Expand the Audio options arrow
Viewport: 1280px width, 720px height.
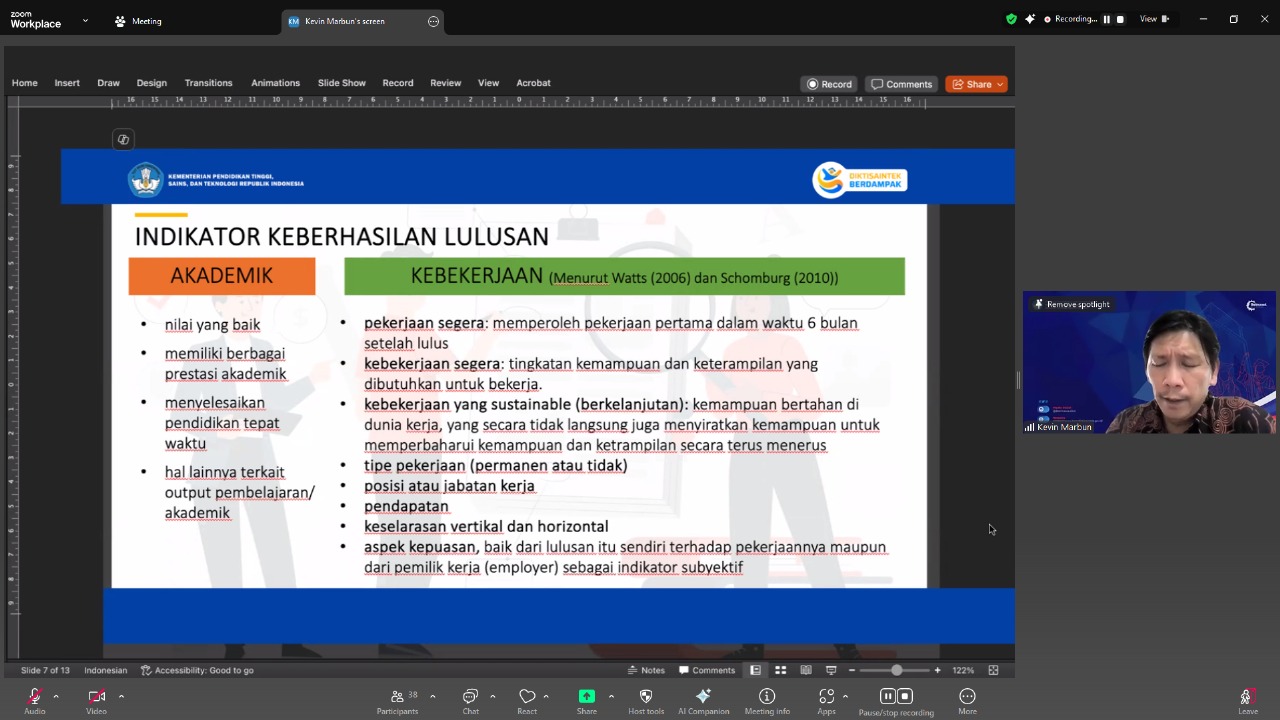tap(56, 696)
